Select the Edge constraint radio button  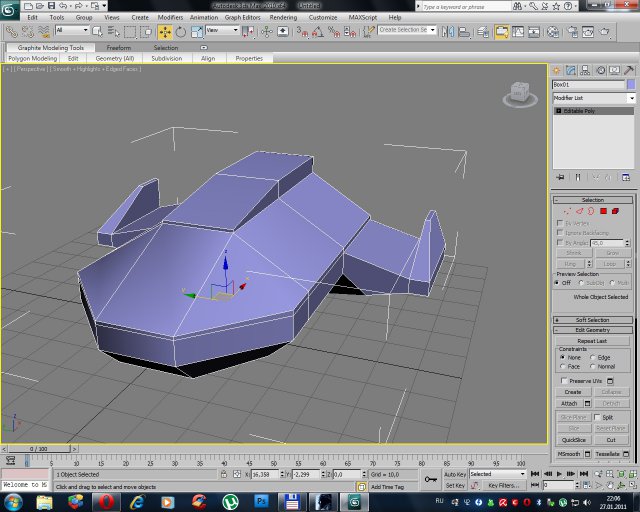(x=594, y=357)
